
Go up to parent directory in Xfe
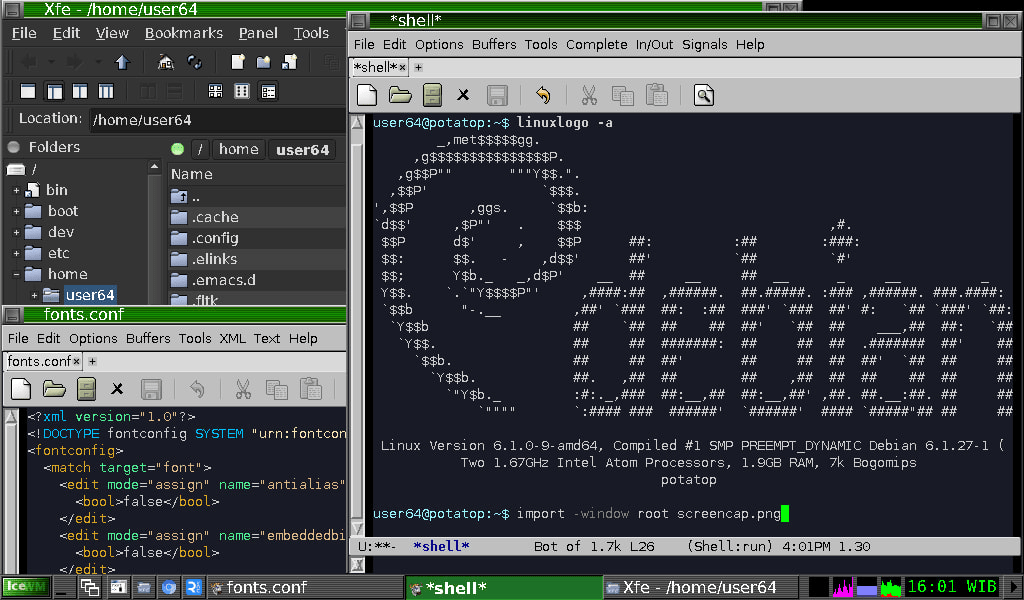(x=122, y=62)
